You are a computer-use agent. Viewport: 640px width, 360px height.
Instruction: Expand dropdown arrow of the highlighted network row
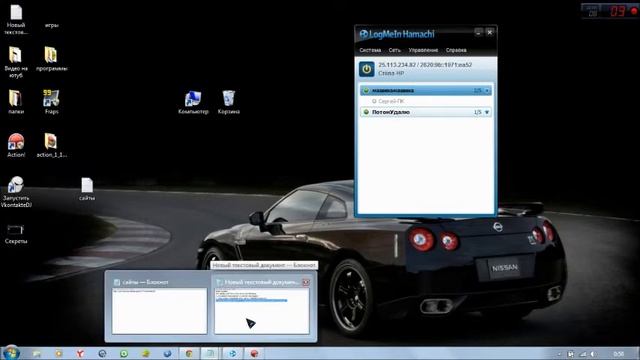487,91
